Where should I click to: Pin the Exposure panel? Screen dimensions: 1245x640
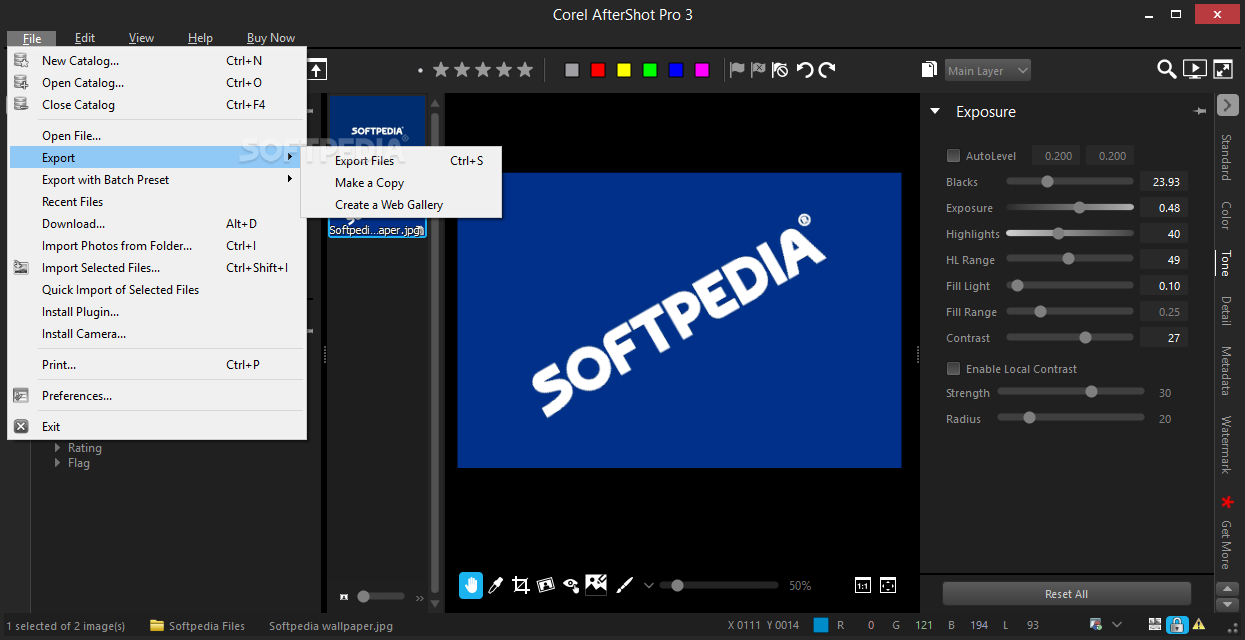coord(1200,112)
